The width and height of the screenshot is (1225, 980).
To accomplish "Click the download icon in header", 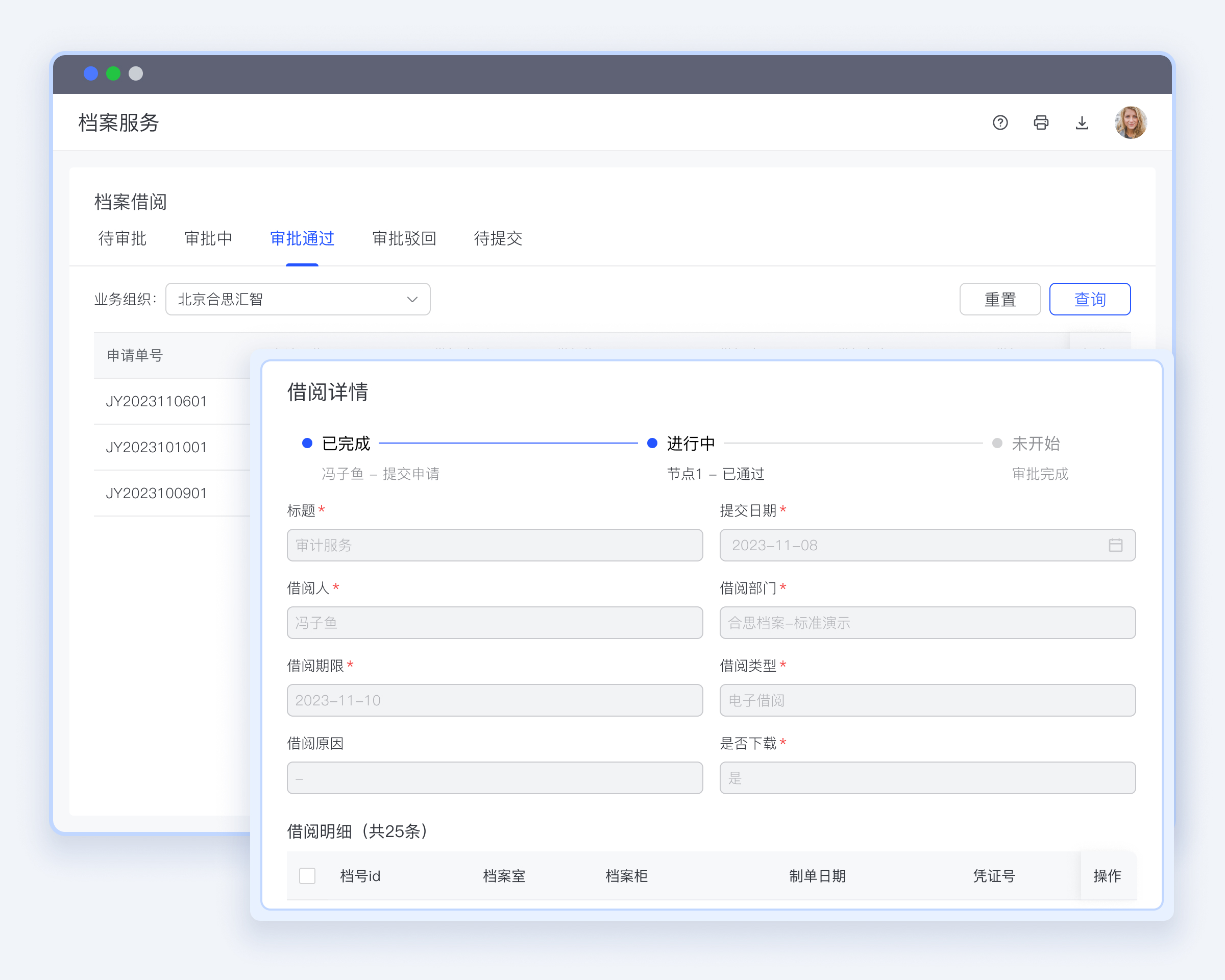I will [1082, 122].
